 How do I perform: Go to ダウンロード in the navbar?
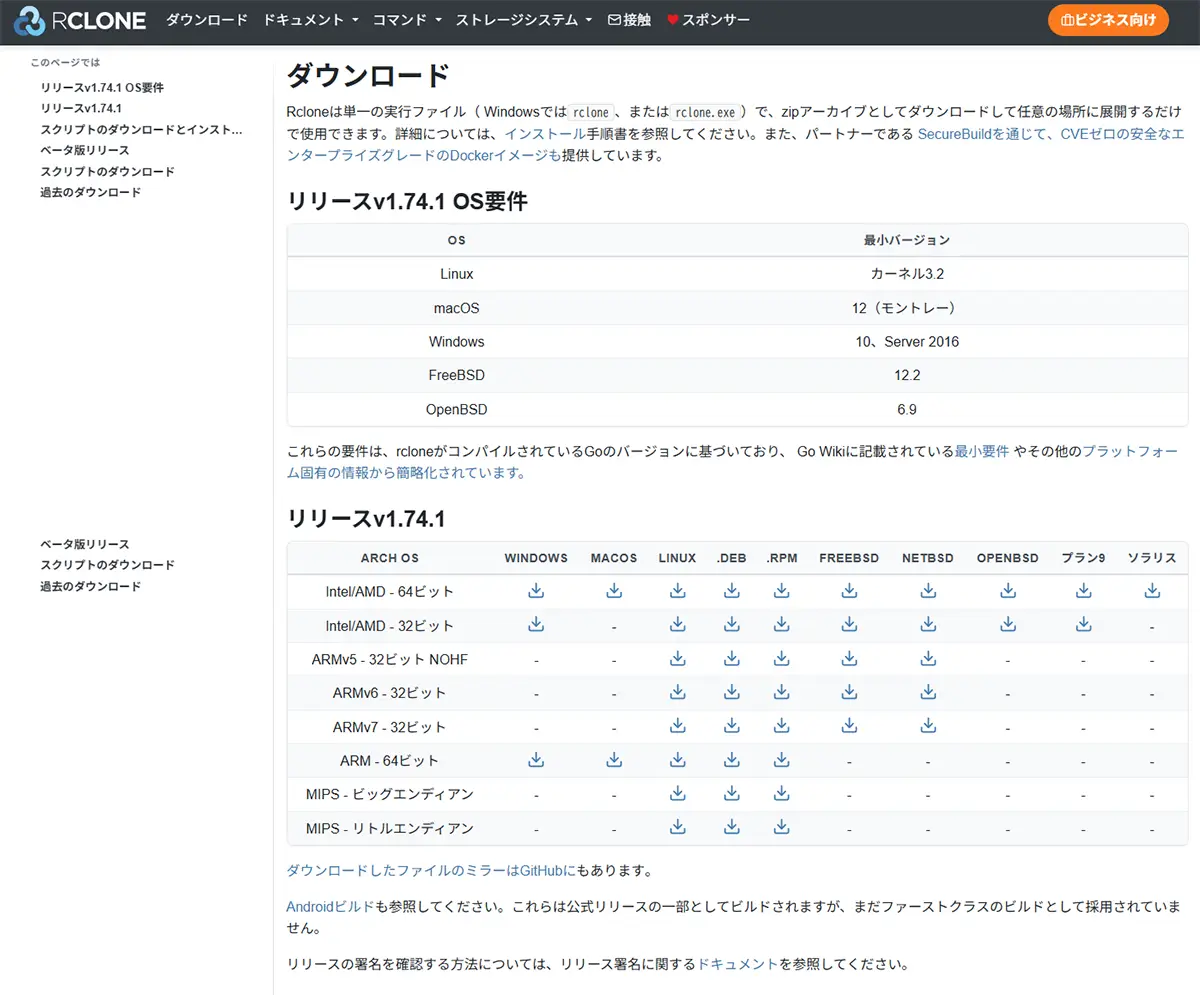click(207, 19)
